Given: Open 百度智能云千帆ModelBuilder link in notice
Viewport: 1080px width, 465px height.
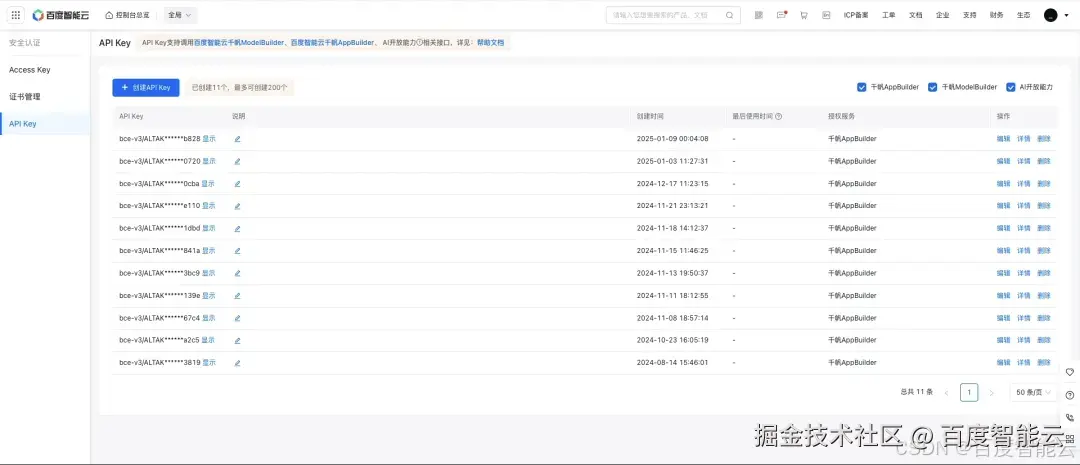Looking at the screenshot, I should click(239, 43).
